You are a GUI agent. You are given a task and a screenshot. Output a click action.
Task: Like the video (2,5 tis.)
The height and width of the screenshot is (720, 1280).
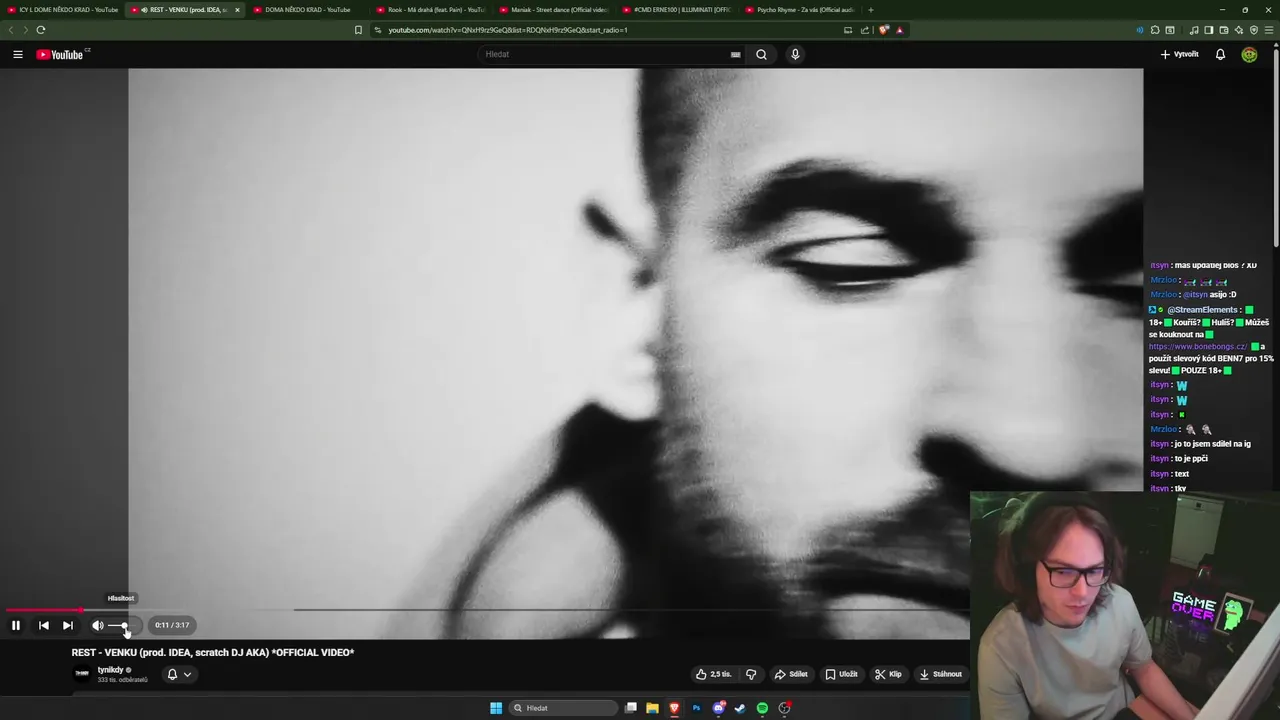point(714,674)
